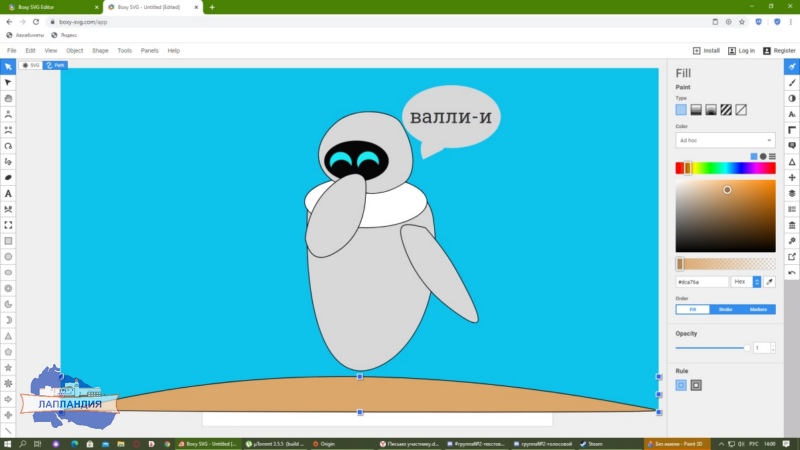This screenshot has width=800, height=450.
Task: Adjust the opacity value stepper
Action: 773,348
